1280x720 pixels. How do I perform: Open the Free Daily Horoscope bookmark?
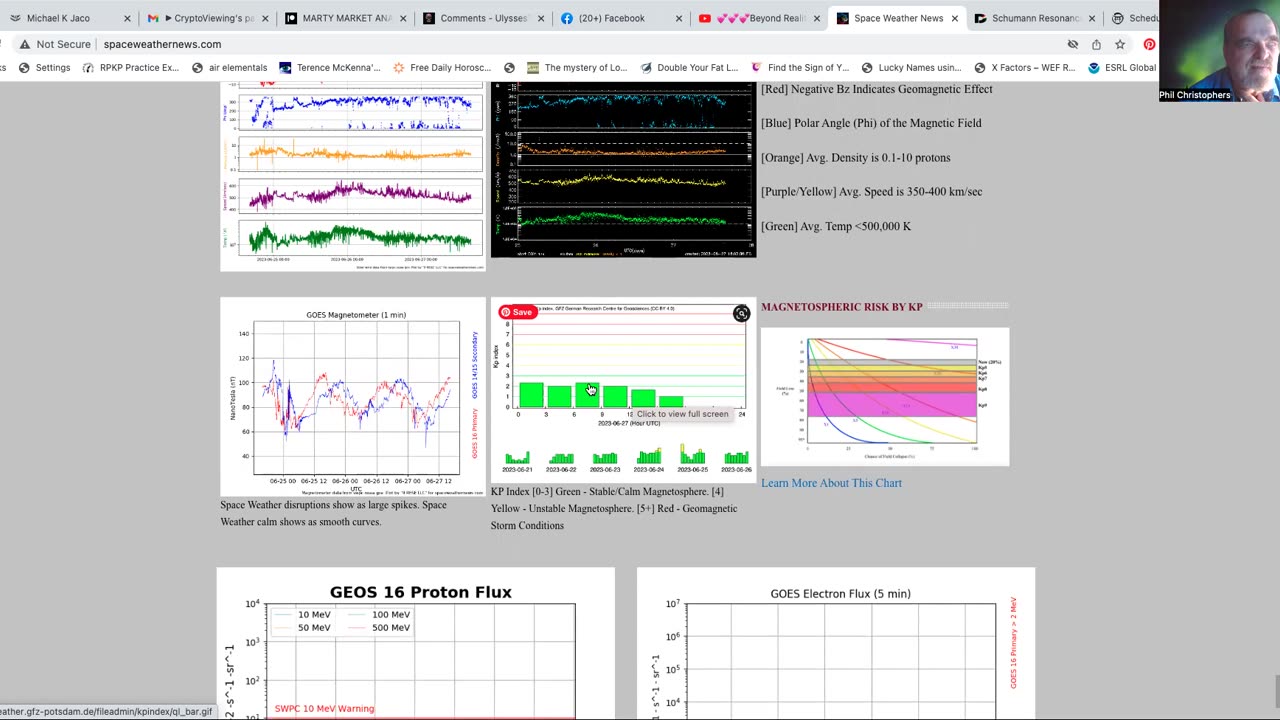[x=442, y=67]
